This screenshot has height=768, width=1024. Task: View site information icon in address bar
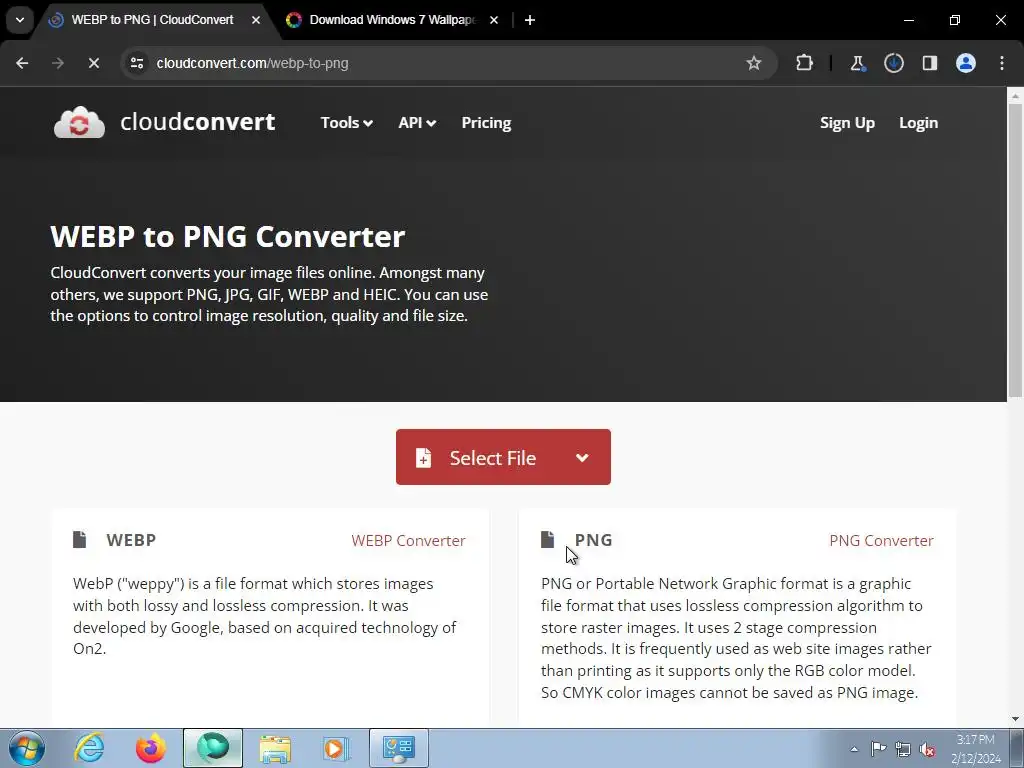click(137, 63)
